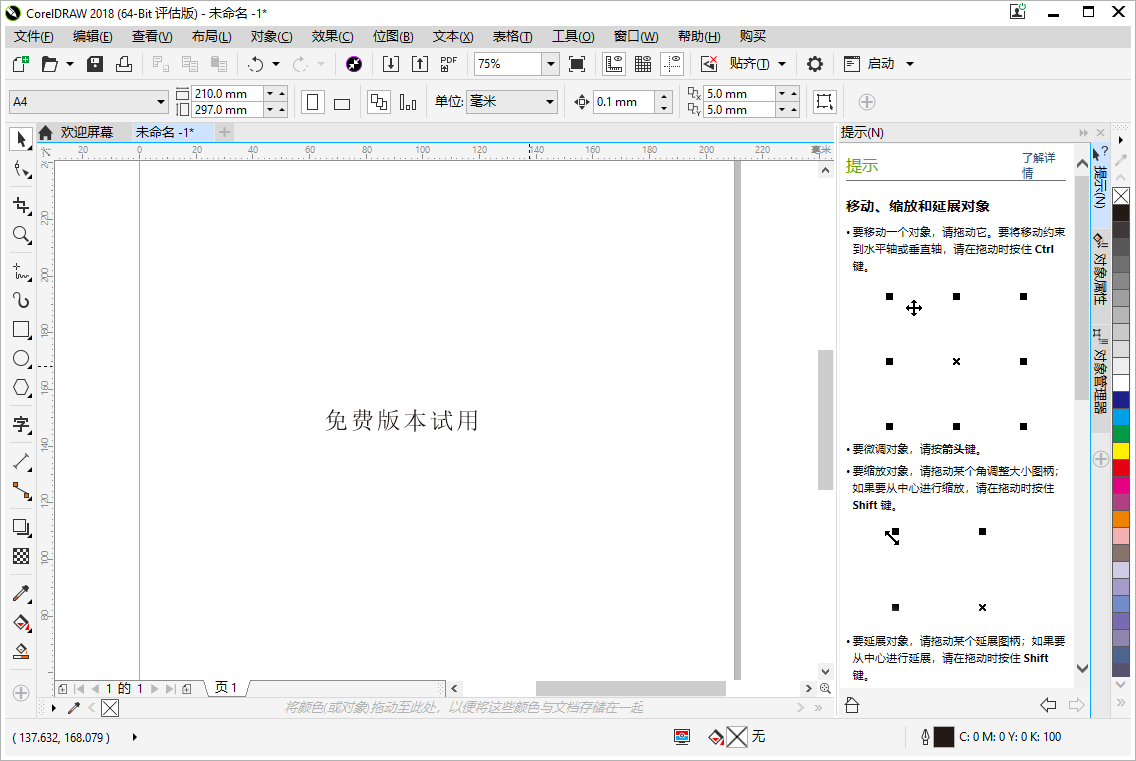Toggle treat as filled button
This screenshot has height=761, width=1136.
pyautogui.click(x=824, y=101)
